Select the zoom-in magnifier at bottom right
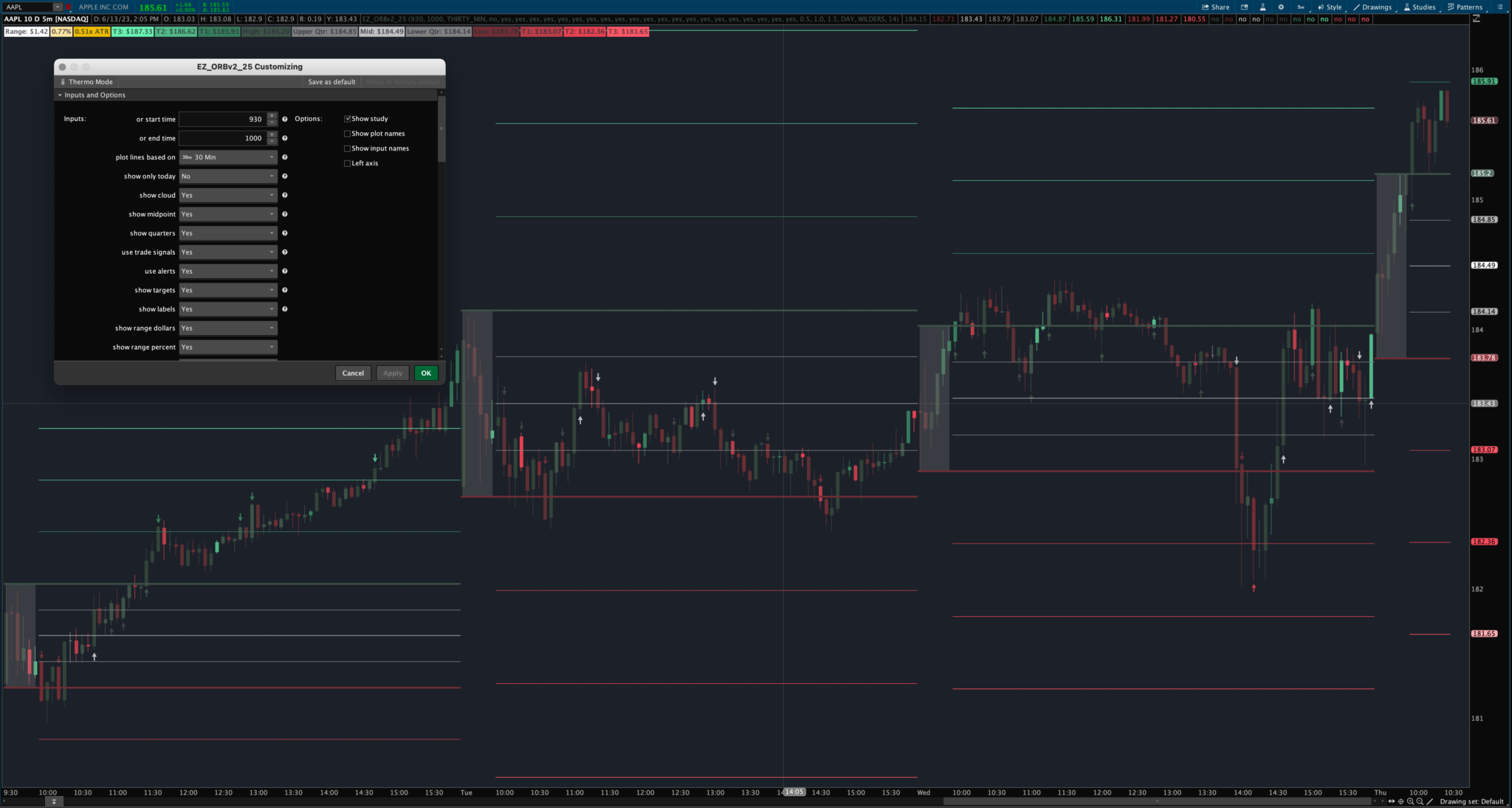Image resolution: width=1512 pixels, height=808 pixels. click(x=1411, y=801)
